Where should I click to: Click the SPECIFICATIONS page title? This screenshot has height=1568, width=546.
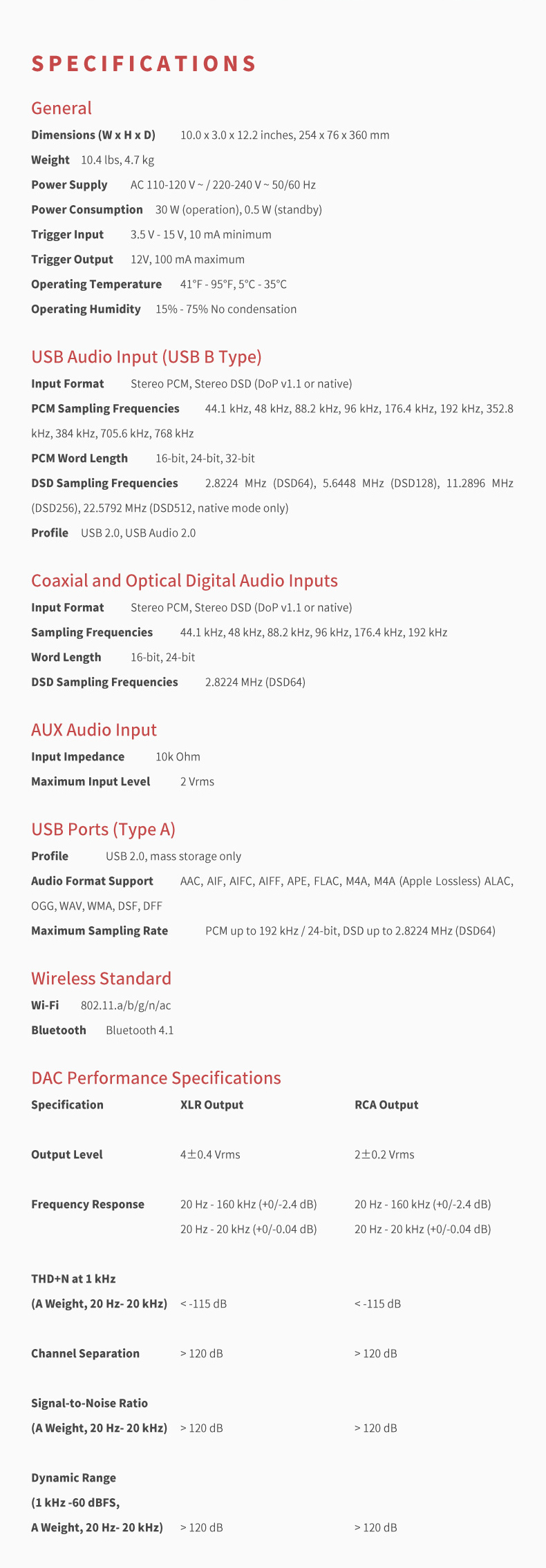tap(144, 64)
